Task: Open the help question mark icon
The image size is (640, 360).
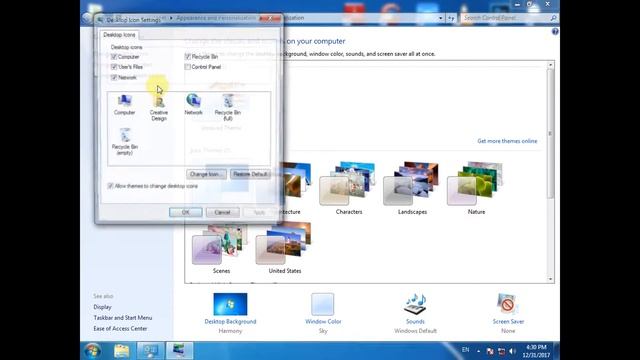Action: (555, 31)
